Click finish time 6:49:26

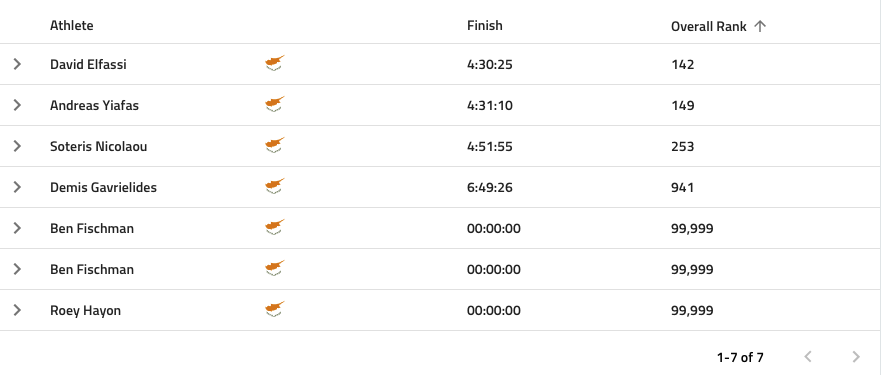pyautogui.click(x=489, y=187)
